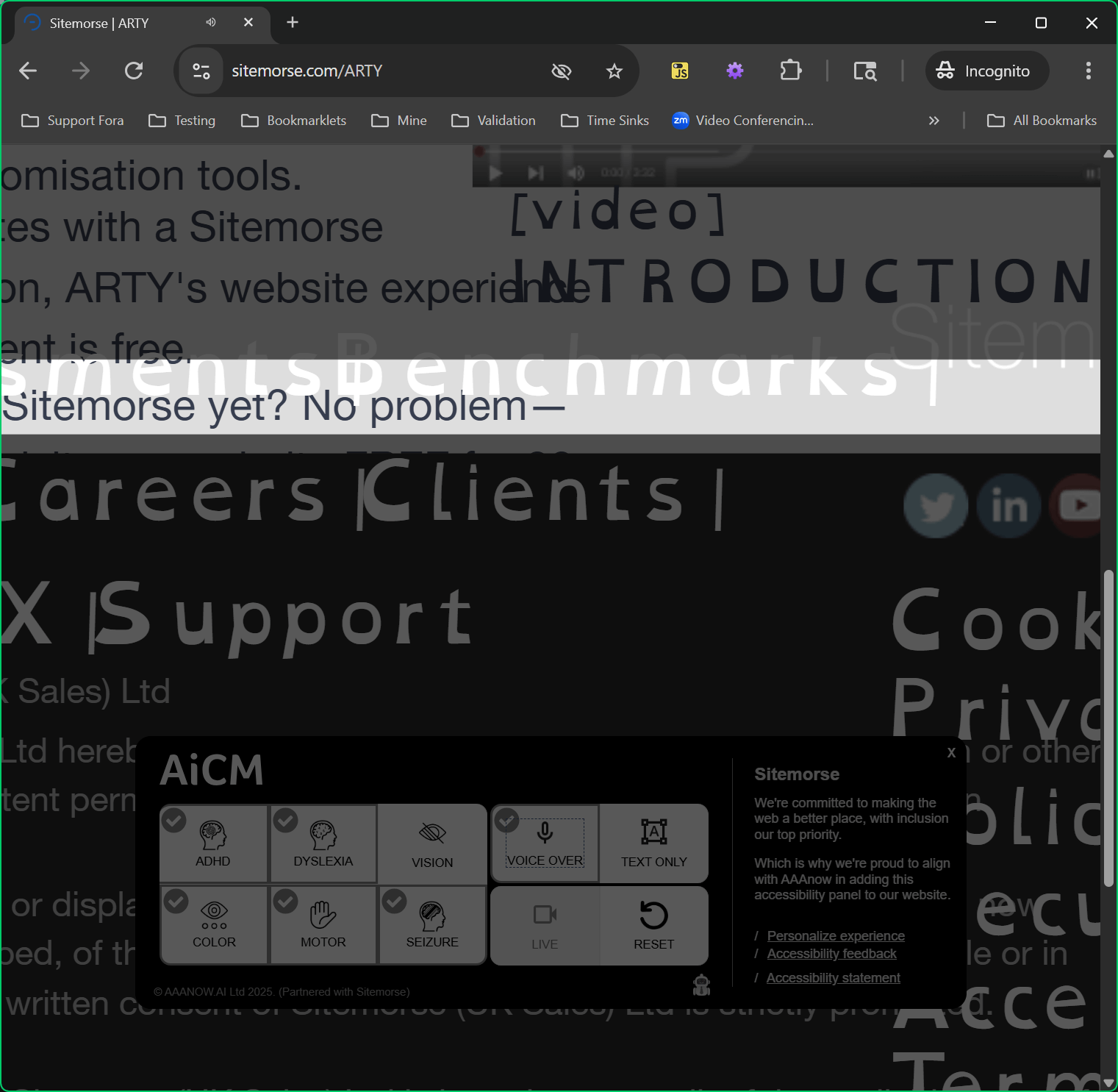Bookmark this page with star icon
Screen dimensions: 1118x1092
[614, 71]
